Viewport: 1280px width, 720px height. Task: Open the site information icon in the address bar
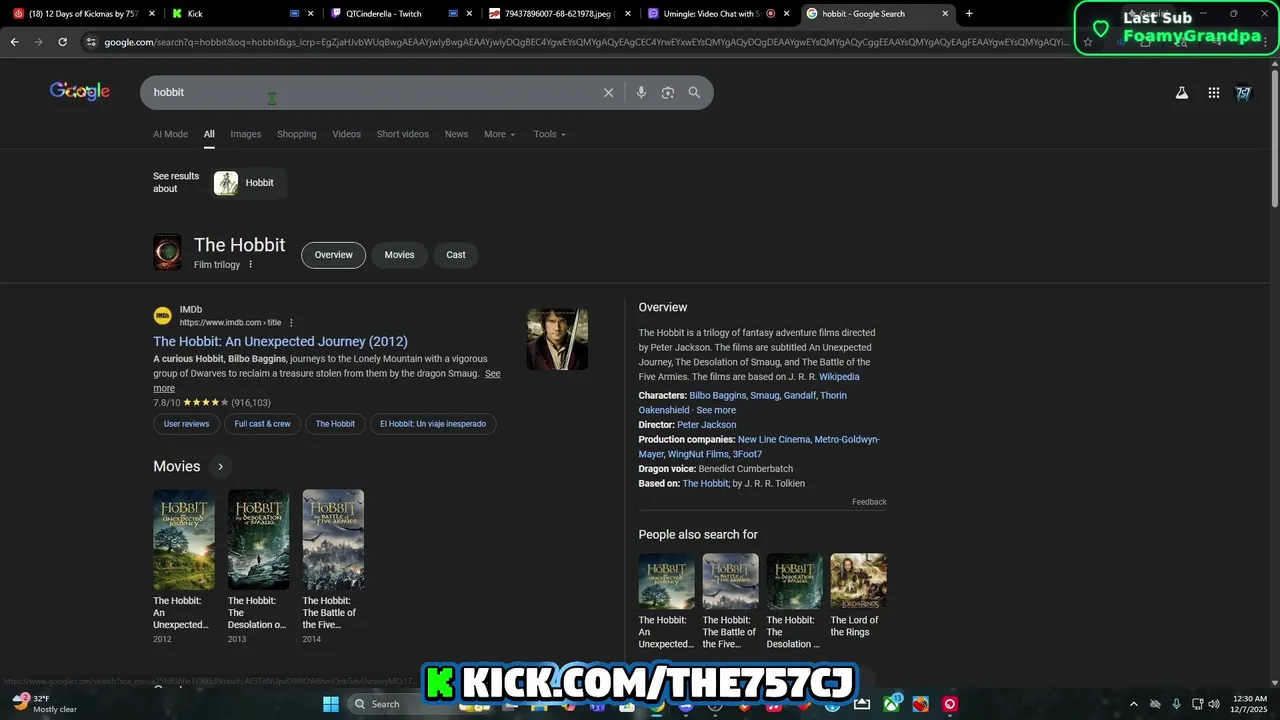coord(91,42)
